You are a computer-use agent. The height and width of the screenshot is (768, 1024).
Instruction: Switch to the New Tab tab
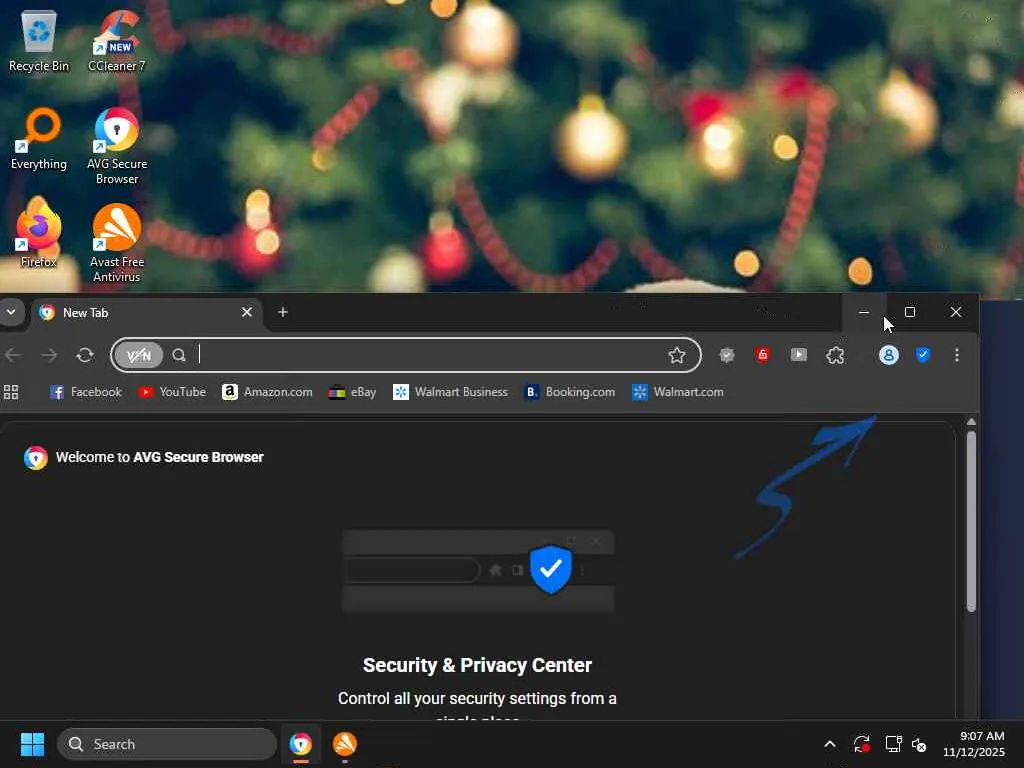147,313
